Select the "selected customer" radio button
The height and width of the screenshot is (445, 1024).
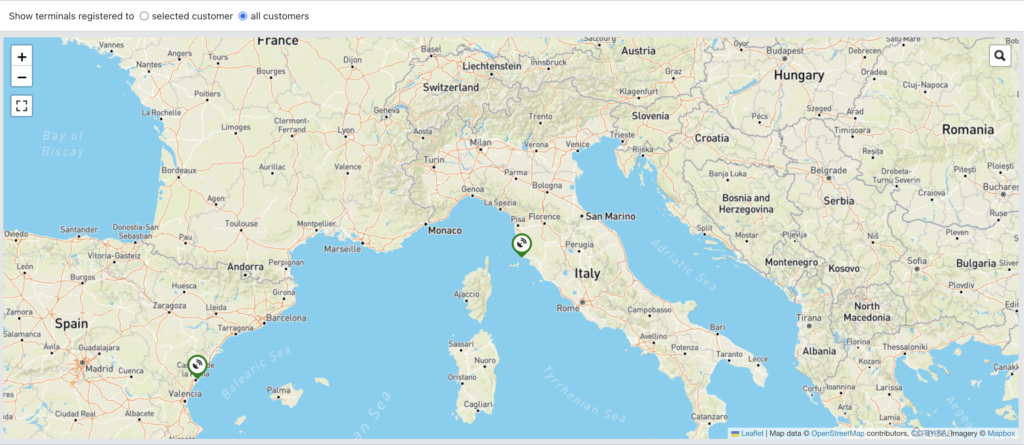[144, 16]
